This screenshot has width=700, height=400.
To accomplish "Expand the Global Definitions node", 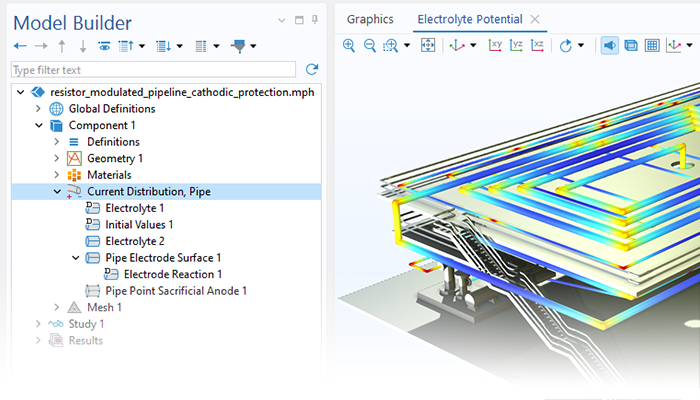I will tap(39, 109).
